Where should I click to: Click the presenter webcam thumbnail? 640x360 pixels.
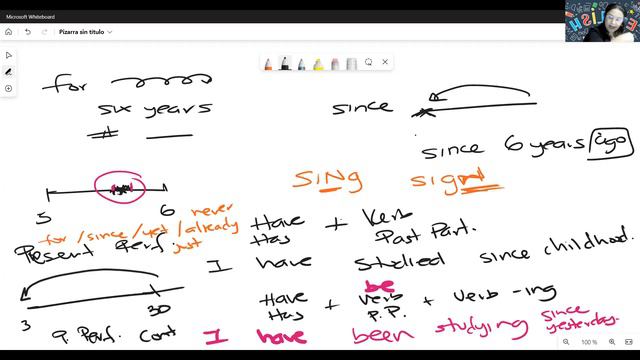pos(602,21)
